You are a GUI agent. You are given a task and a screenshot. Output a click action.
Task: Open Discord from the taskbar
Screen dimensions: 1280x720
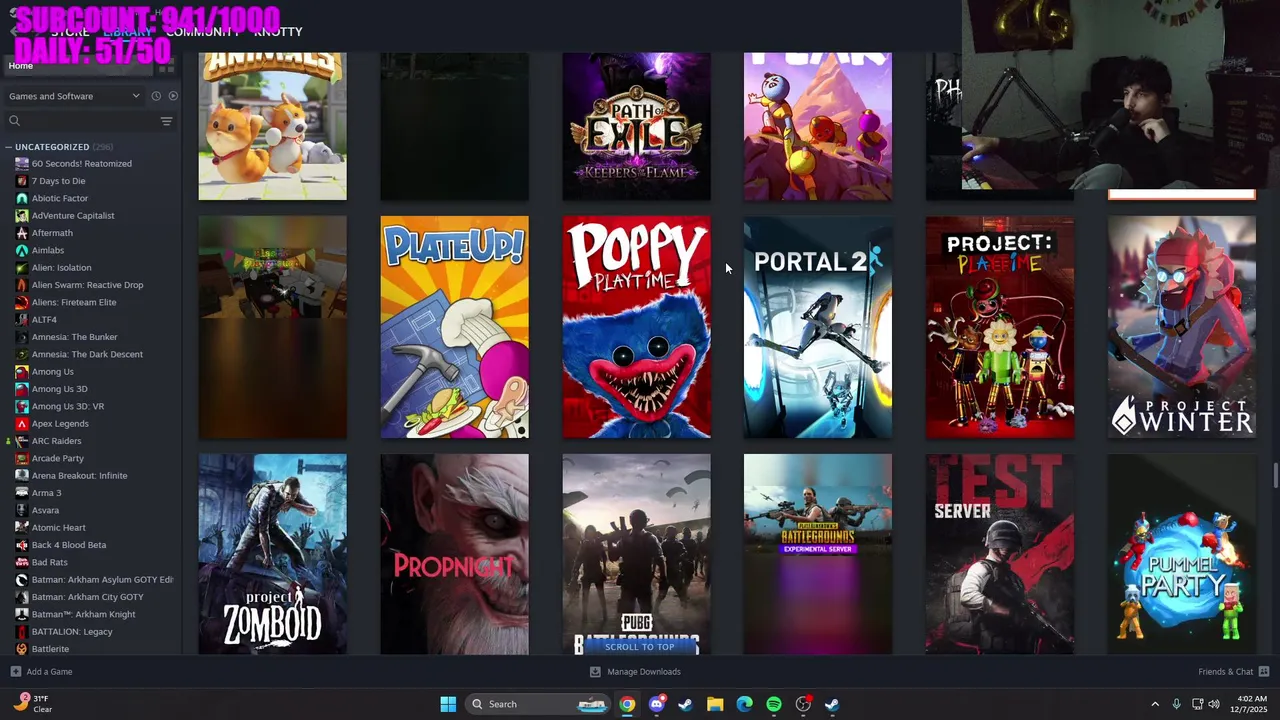tap(656, 704)
